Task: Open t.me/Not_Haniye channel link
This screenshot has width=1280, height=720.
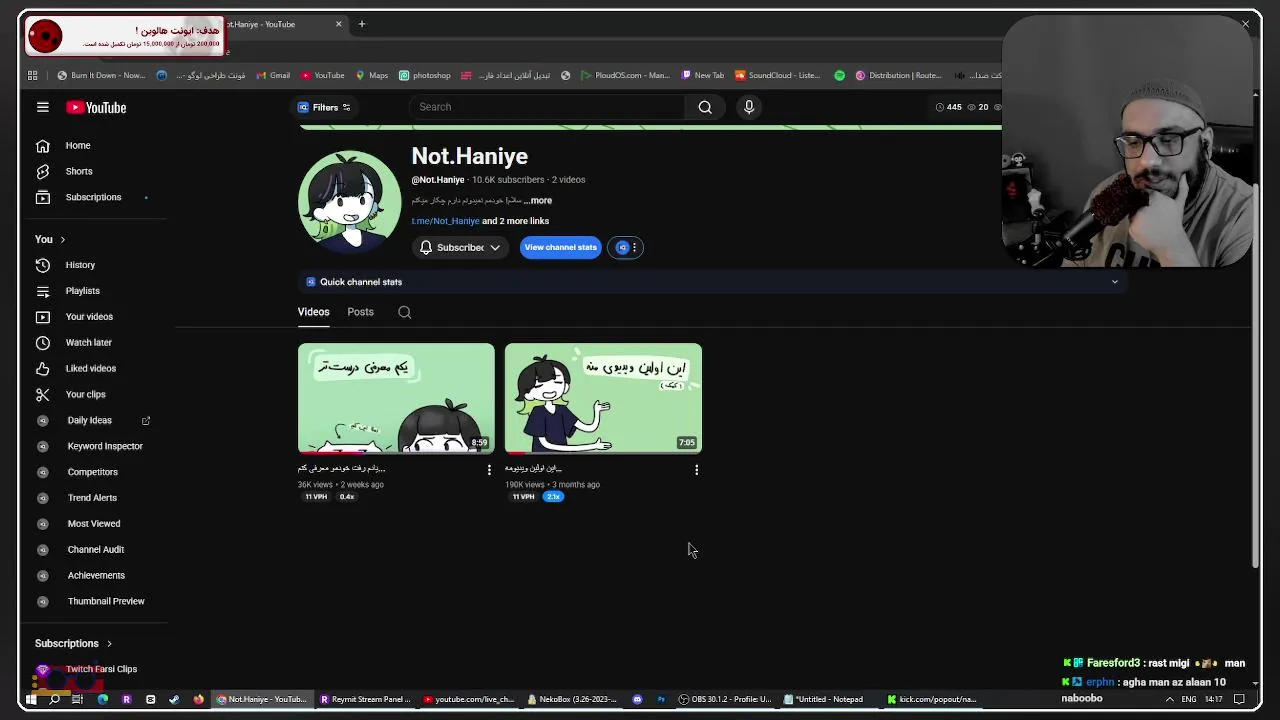Action: click(446, 221)
